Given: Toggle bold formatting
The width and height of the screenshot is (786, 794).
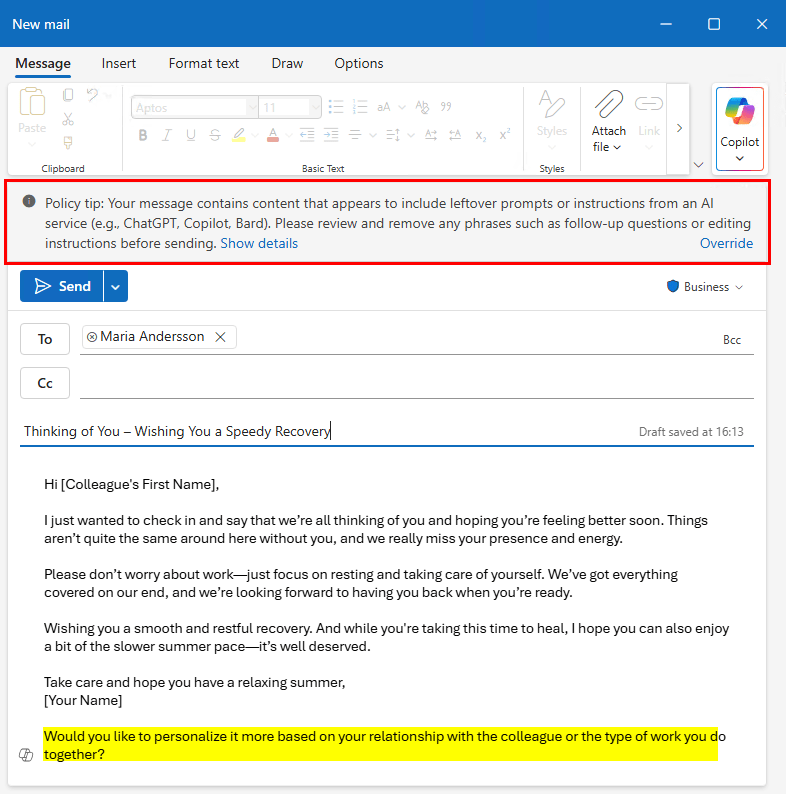Looking at the screenshot, I should pyautogui.click(x=143, y=135).
